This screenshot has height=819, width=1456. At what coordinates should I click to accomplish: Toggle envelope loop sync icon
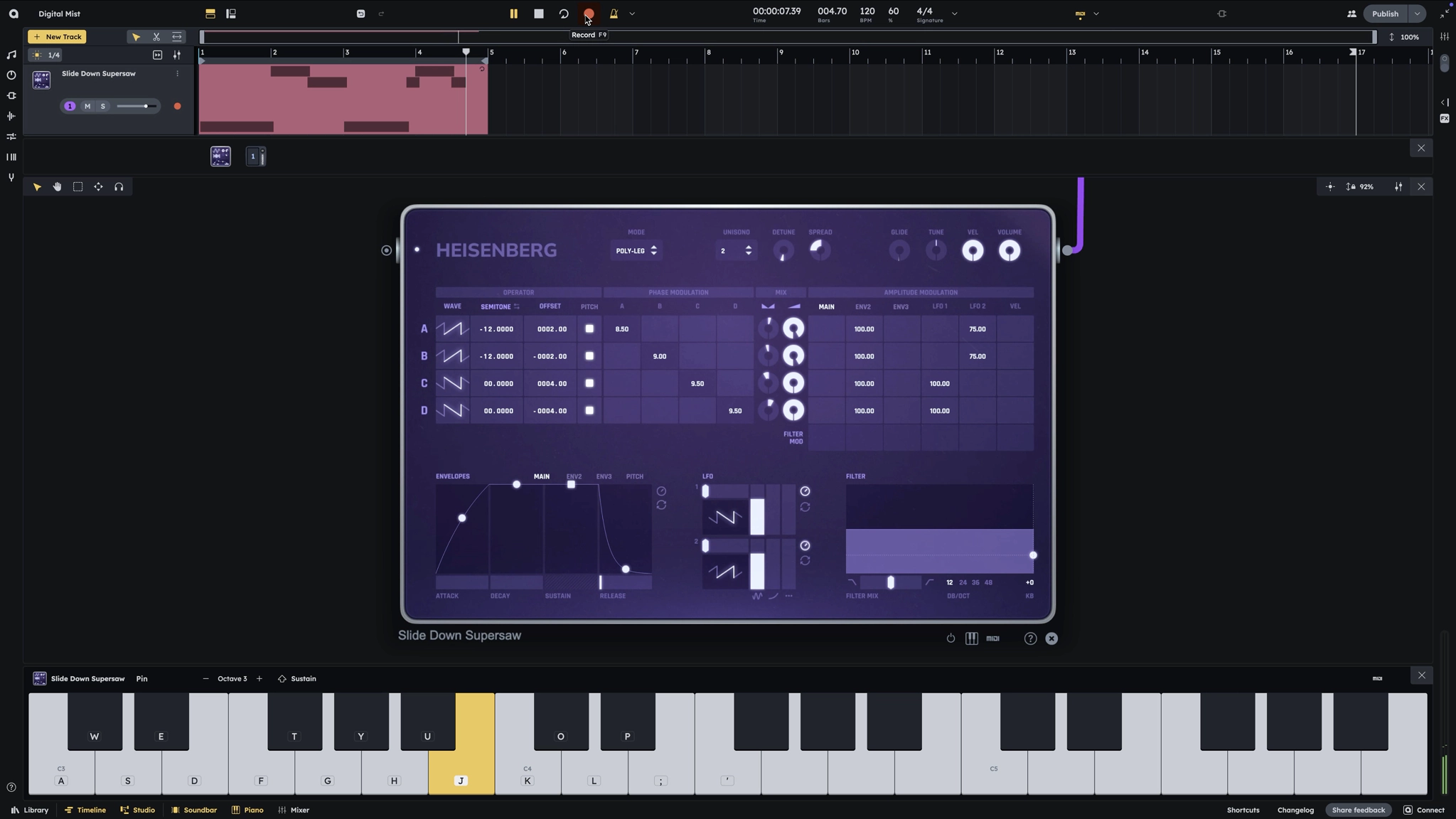(x=661, y=505)
